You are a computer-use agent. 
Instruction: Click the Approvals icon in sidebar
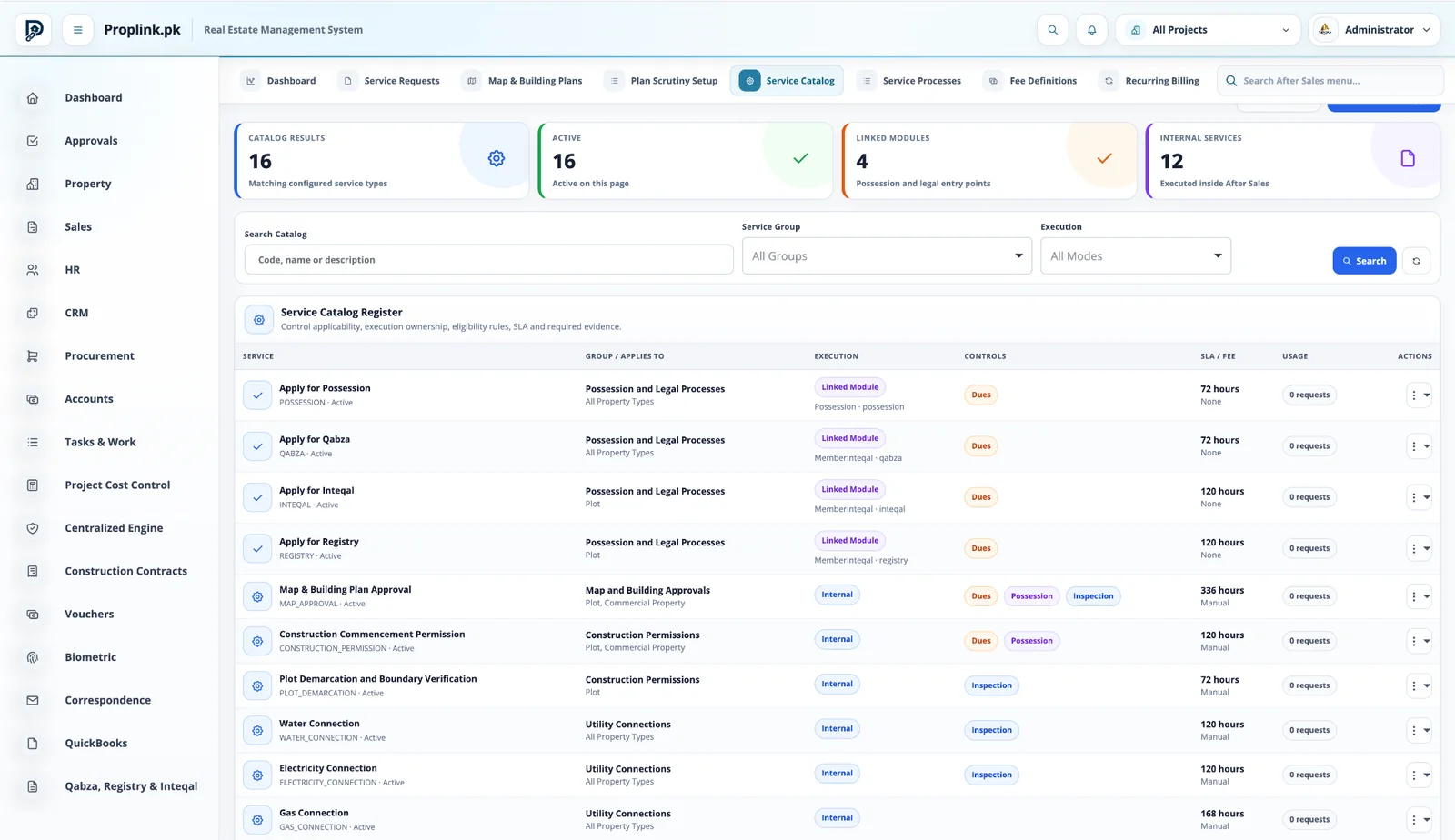pyautogui.click(x=33, y=141)
